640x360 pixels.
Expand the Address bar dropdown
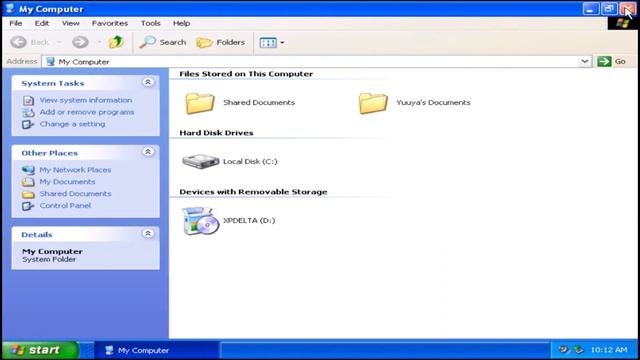[x=584, y=62]
